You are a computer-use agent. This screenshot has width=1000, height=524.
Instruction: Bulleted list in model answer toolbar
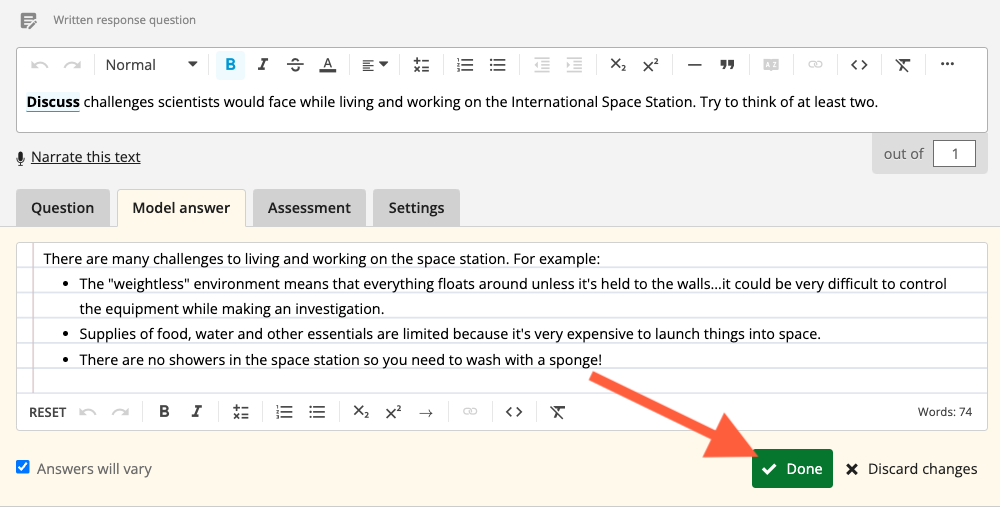(x=317, y=412)
